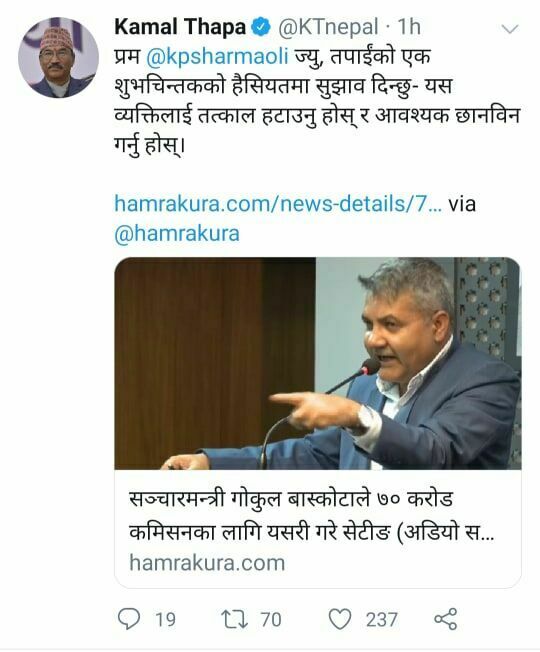Like the tweet with the heart icon
This screenshot has width=540, height=652.
340,619
